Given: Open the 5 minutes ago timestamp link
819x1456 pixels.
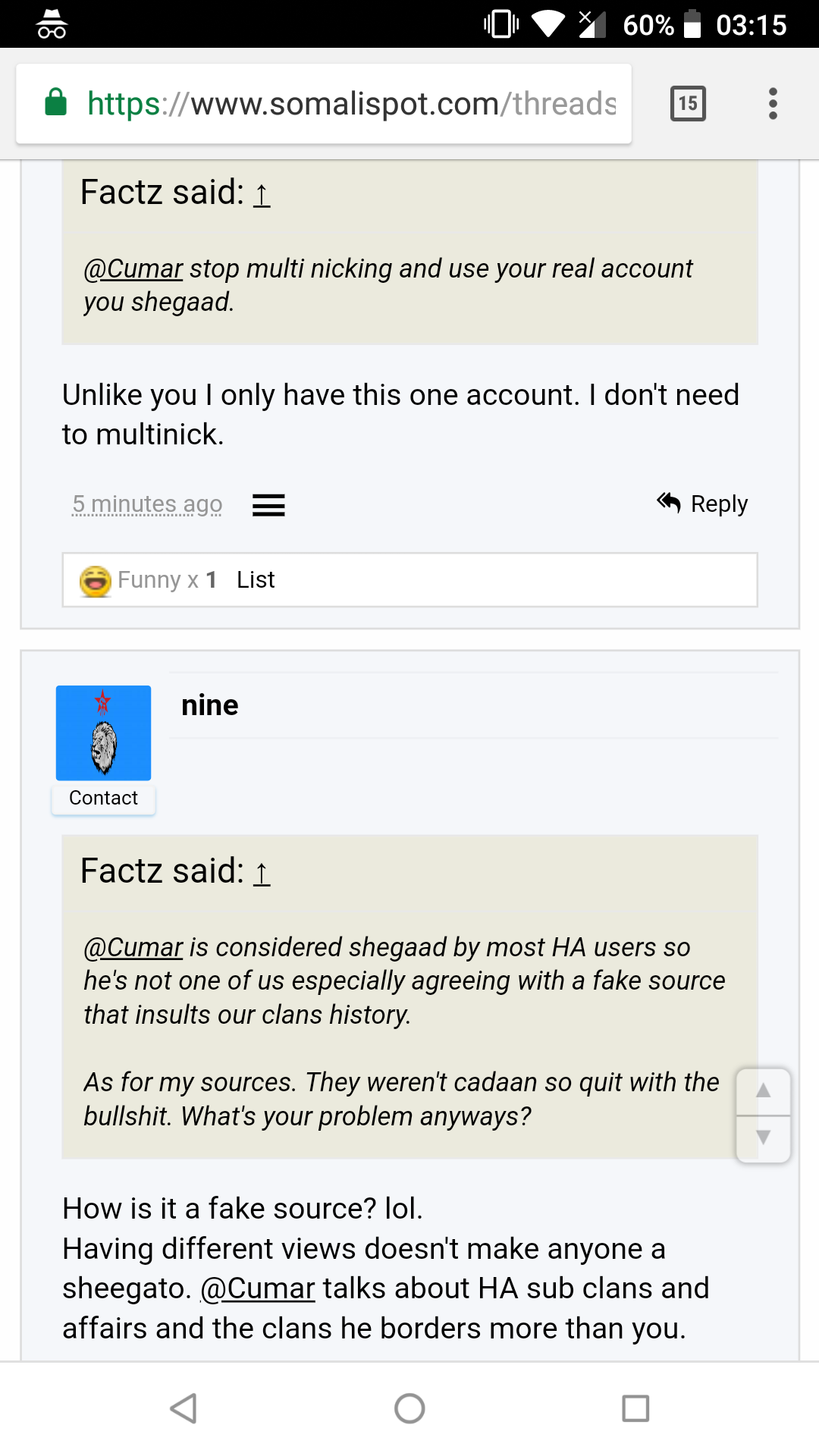Looking at the screenshot, I should click(x=147, y=504).
